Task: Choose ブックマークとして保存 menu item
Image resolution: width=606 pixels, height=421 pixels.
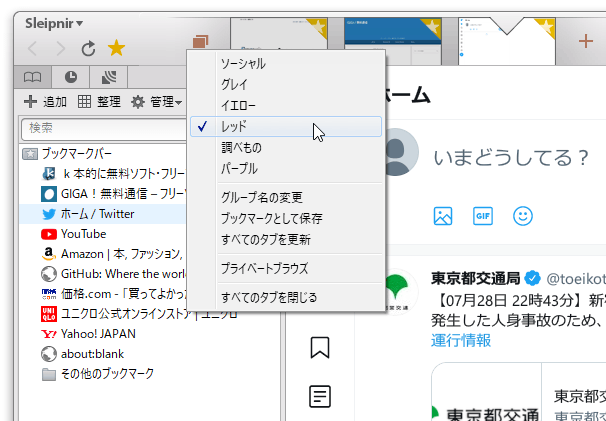Action: [x=286, y=219]
